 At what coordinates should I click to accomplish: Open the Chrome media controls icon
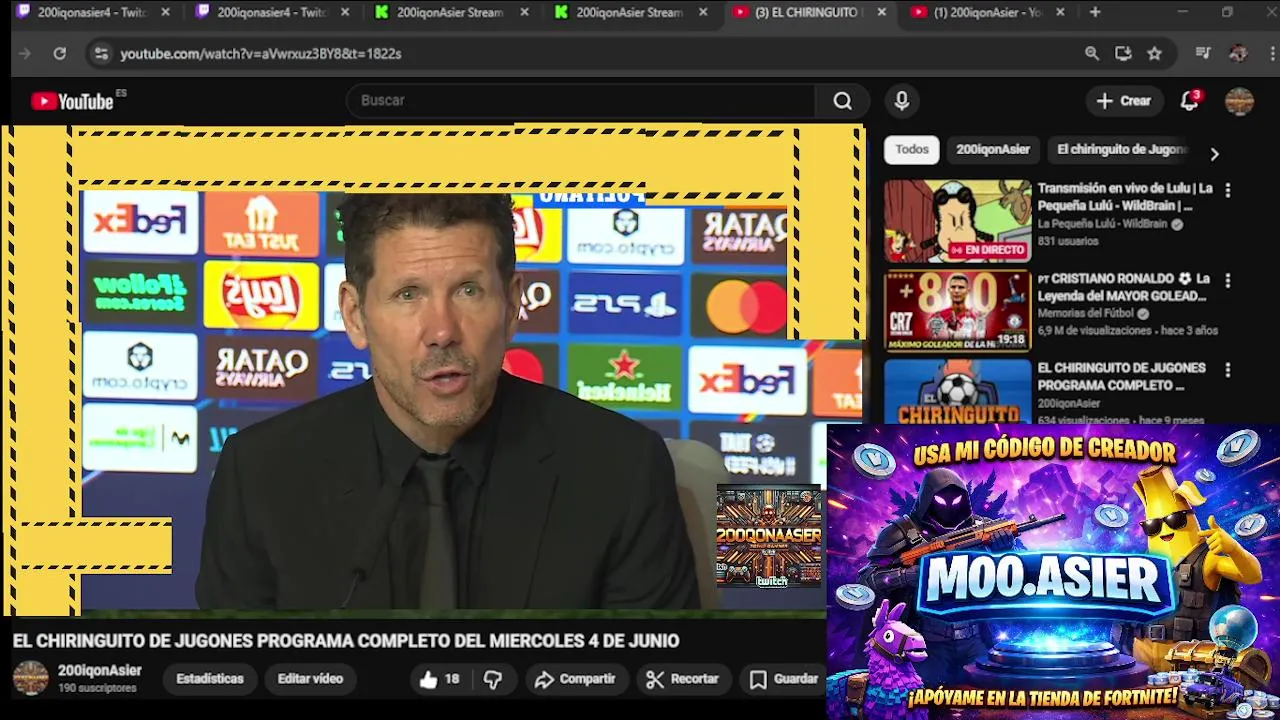1203,54
